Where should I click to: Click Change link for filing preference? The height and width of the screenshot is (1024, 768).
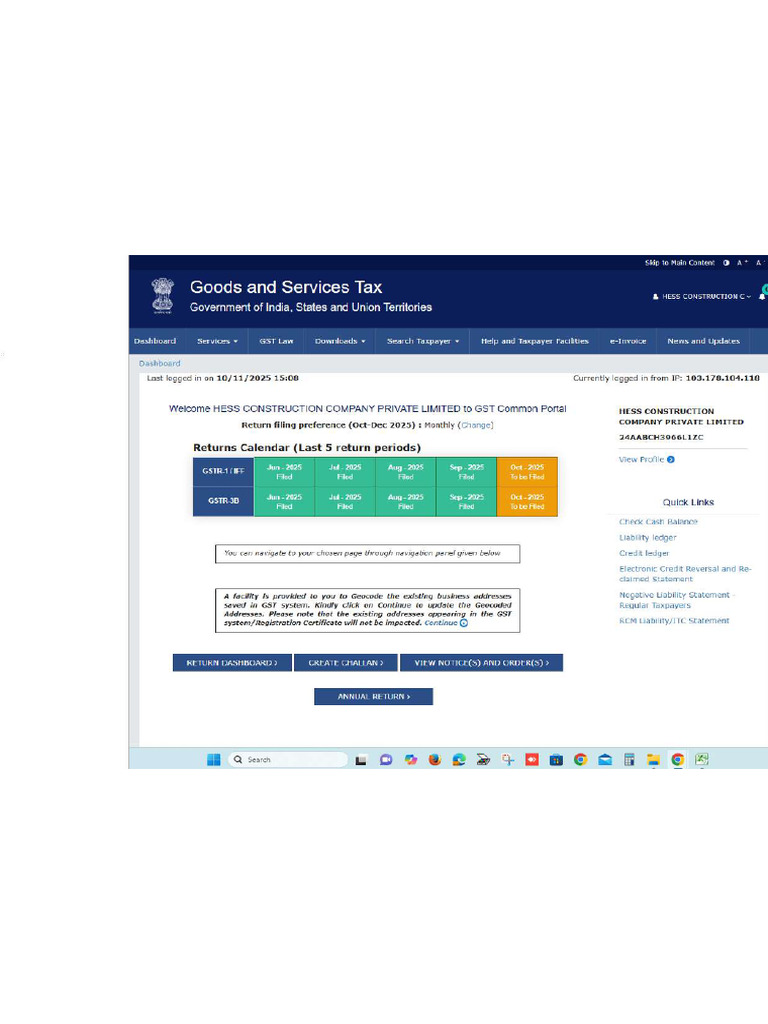coord(477,425)
